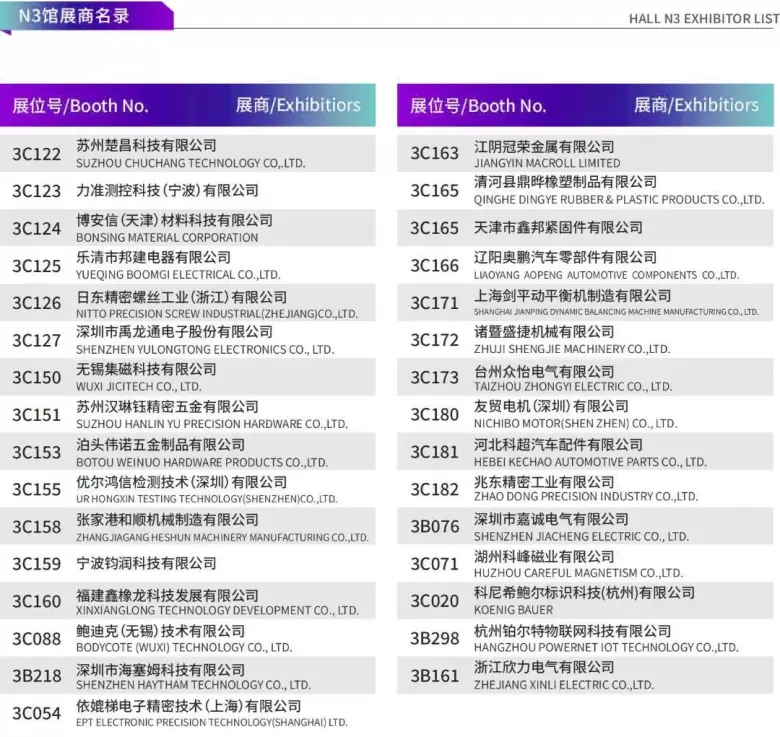
Task: Click booth number 3C020
Action: coord(434,601)
